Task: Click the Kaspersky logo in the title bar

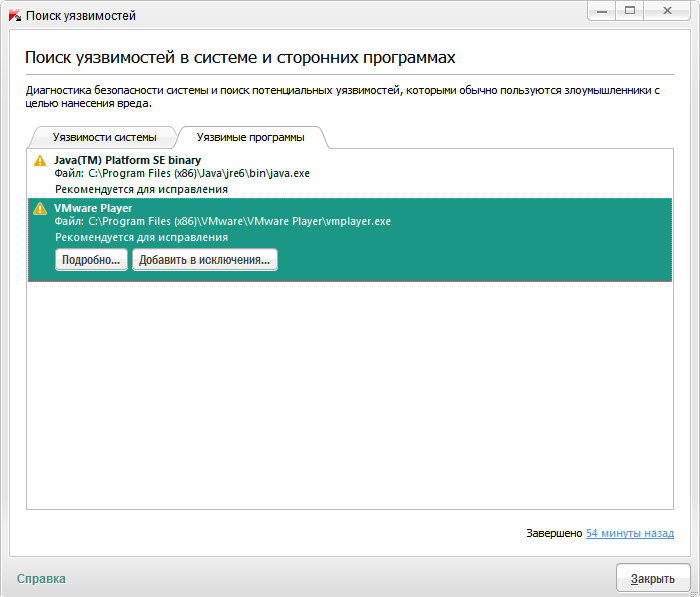Action: [x=15, y=16]
